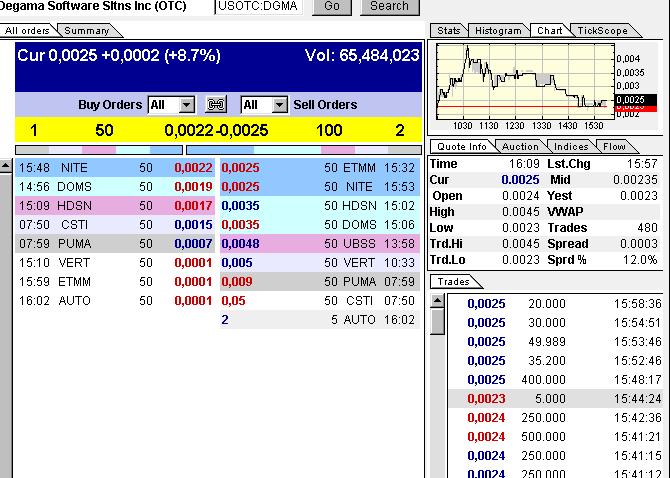Open the Flow tab
The height and width of the screenshot is (478, 670).
[614, 147]
